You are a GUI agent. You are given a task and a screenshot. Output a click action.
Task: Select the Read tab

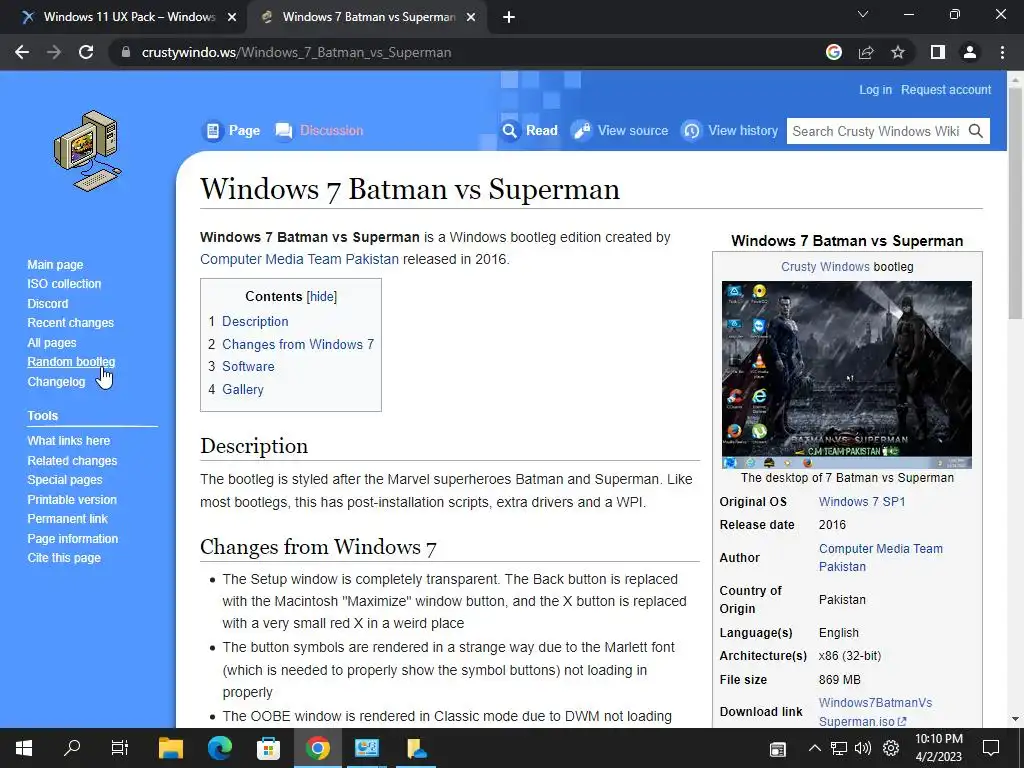[530, 131]
